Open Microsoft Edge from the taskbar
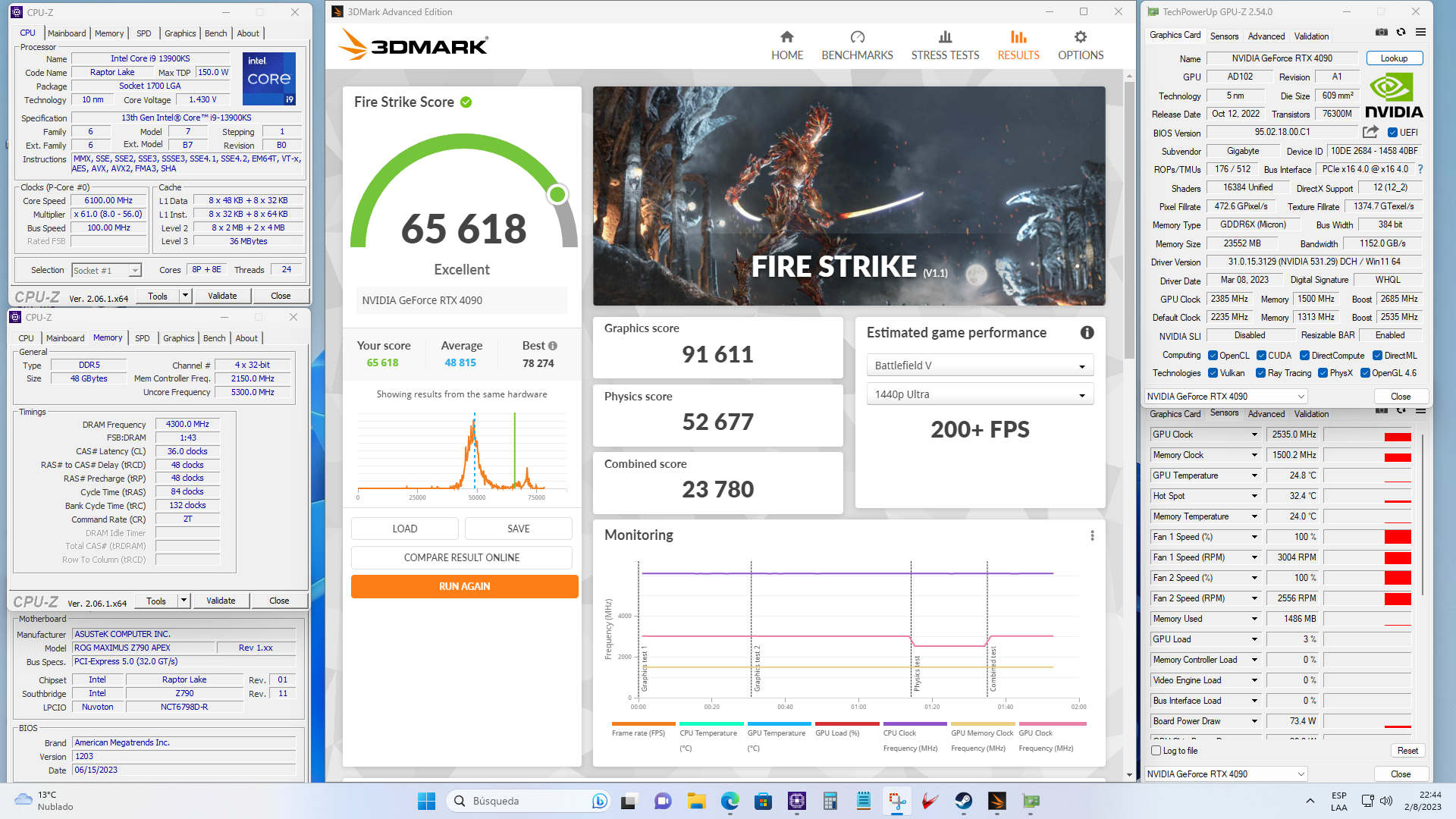1456x819 pixels. [730, 801]
